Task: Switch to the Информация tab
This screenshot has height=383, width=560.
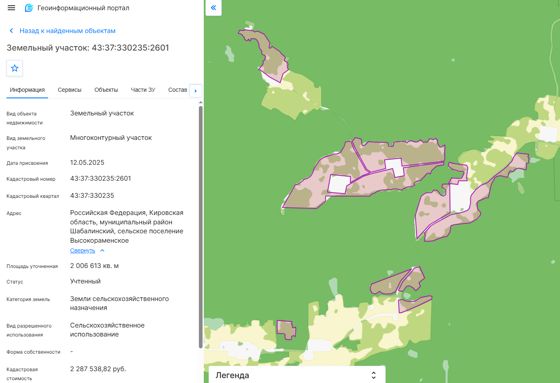Action: coord(27,90)
